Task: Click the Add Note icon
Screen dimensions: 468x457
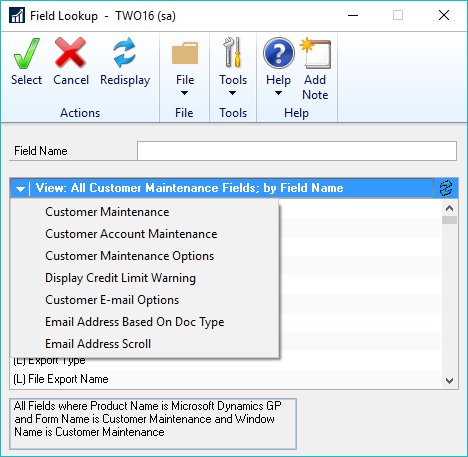Action: pyautogui.click(x=315, y=53)
